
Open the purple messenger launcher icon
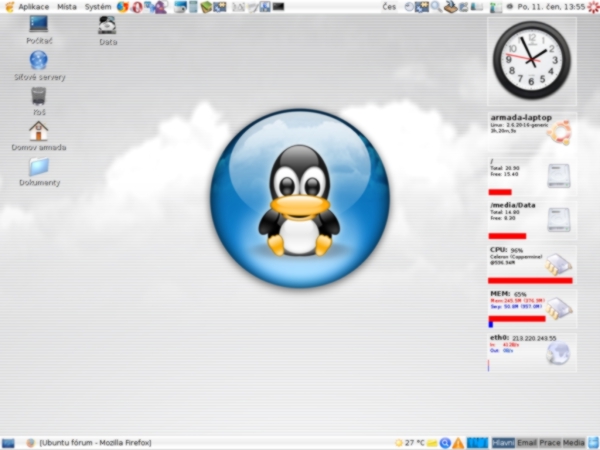coord(161,7)
